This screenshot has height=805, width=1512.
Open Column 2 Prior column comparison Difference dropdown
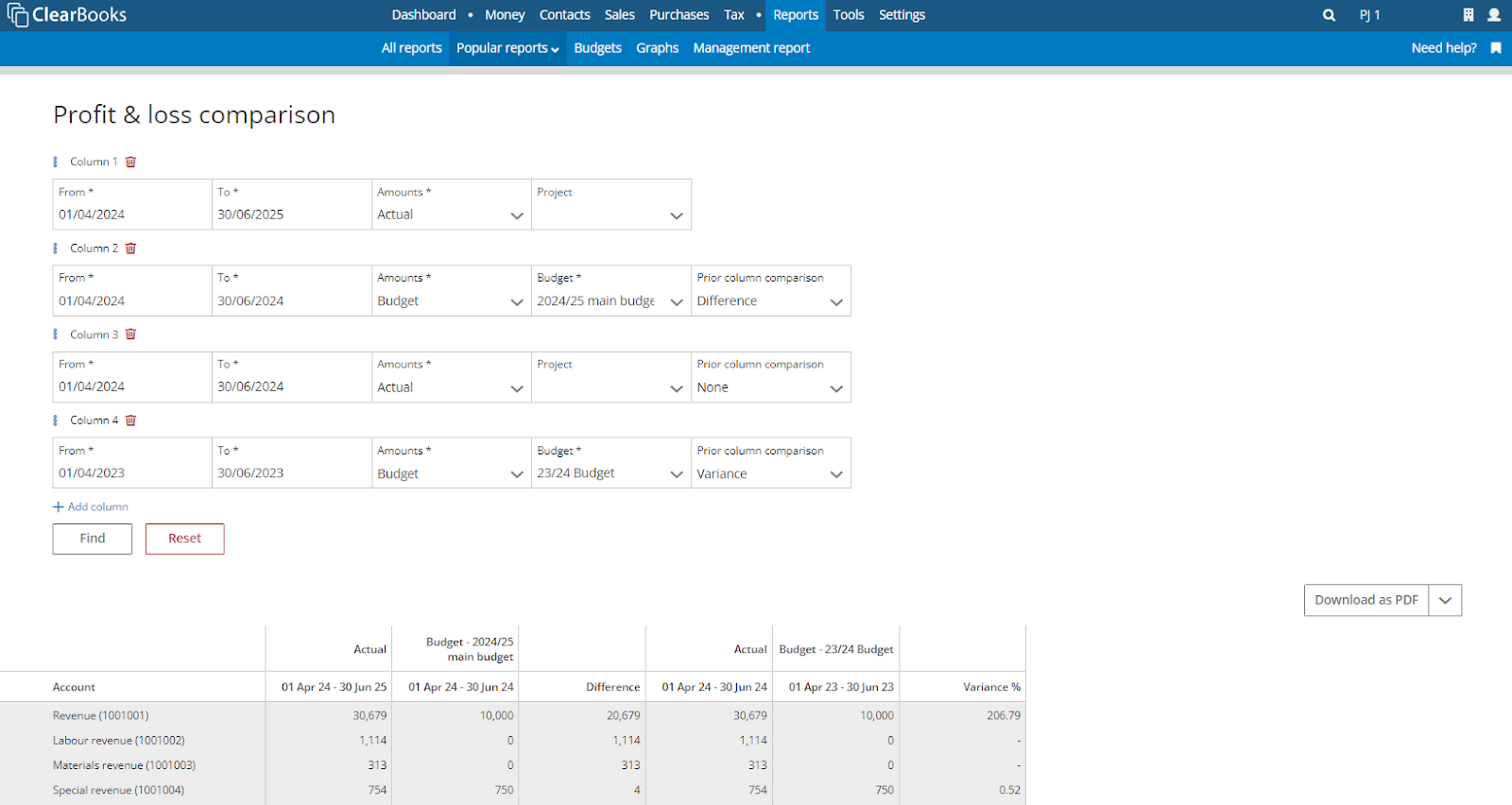click(x=771, y=291)
